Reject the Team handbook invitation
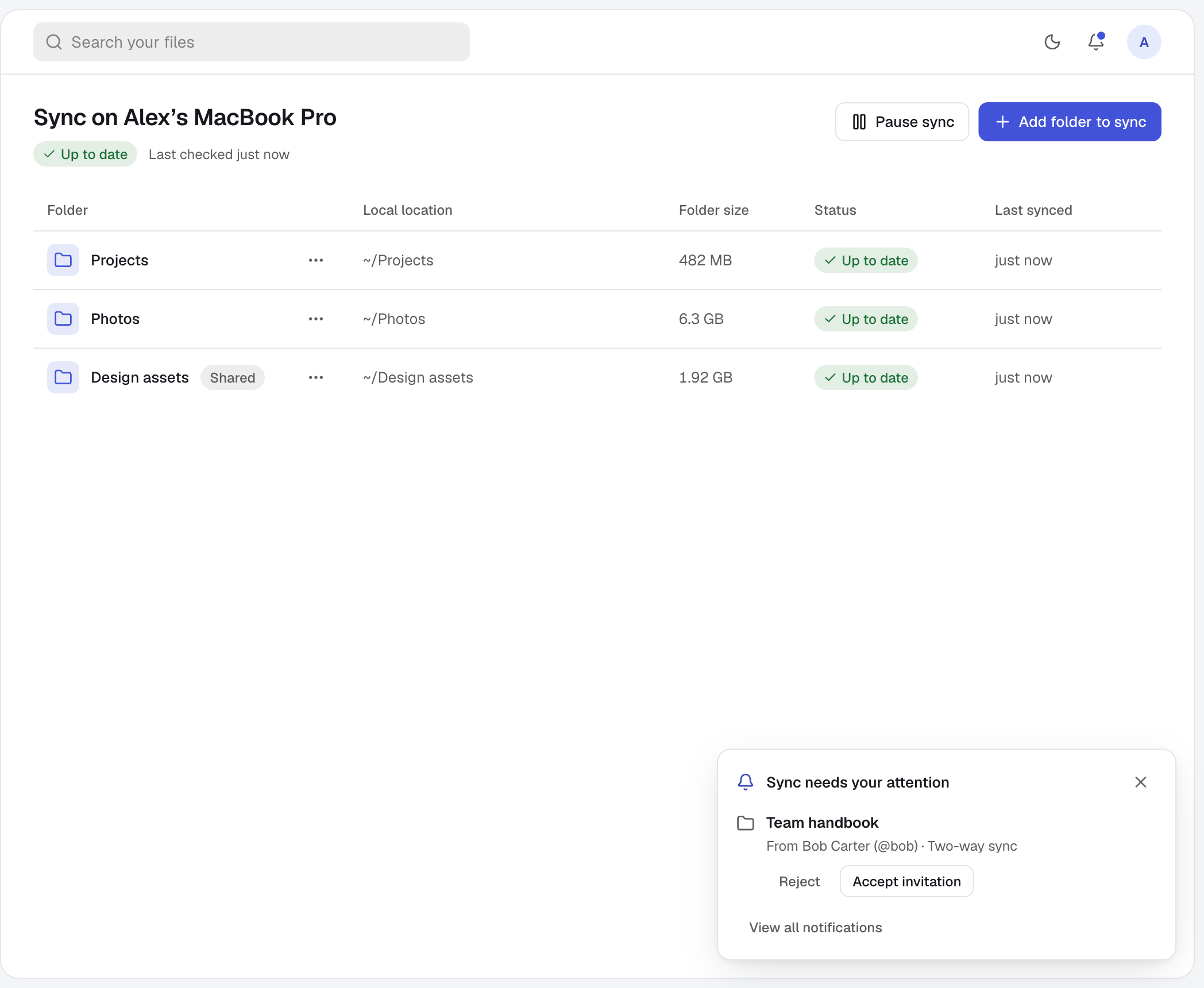This screenshot has height=988, width=1204. 799,882
